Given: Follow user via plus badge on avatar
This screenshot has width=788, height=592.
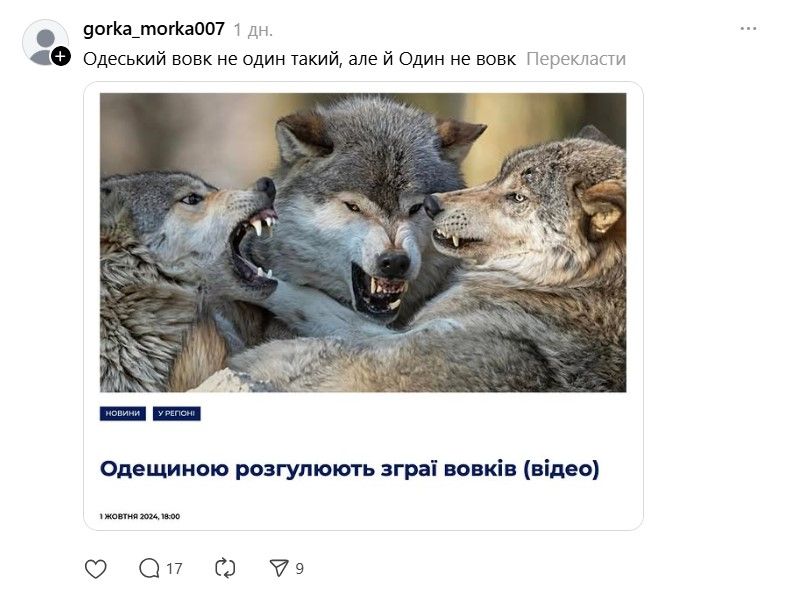Looking at the screenshot, I should coord(61,56).
